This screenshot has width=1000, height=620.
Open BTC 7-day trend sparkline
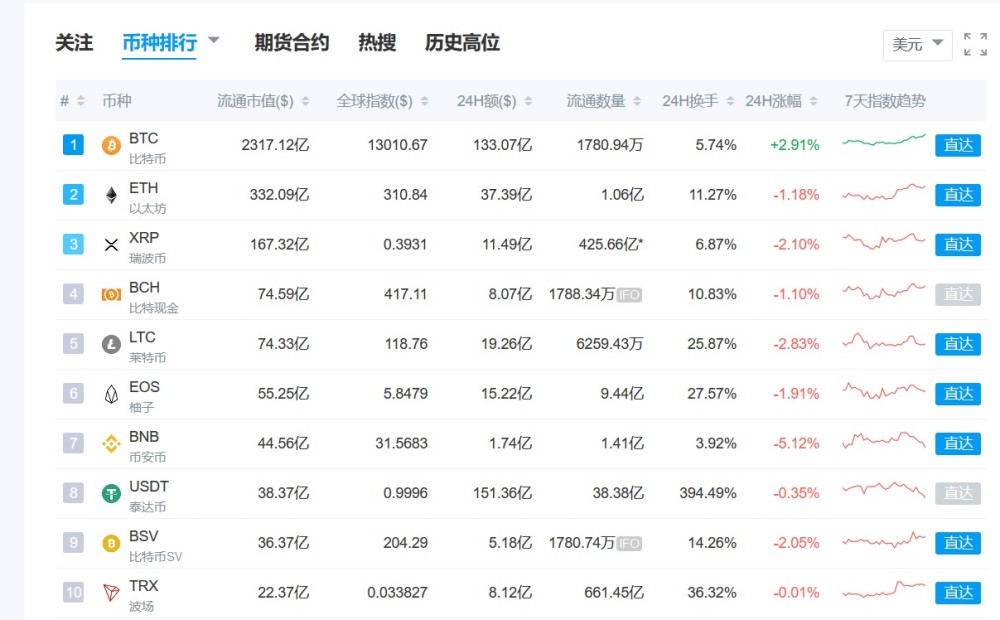[884, 140]
